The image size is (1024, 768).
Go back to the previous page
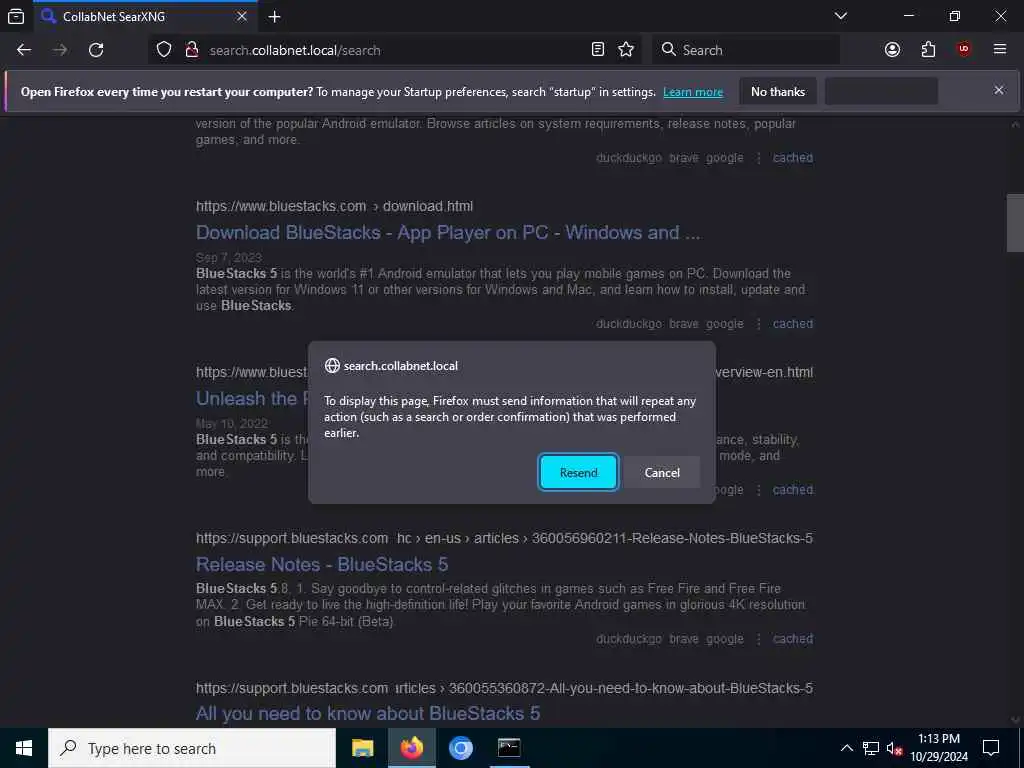24,50
